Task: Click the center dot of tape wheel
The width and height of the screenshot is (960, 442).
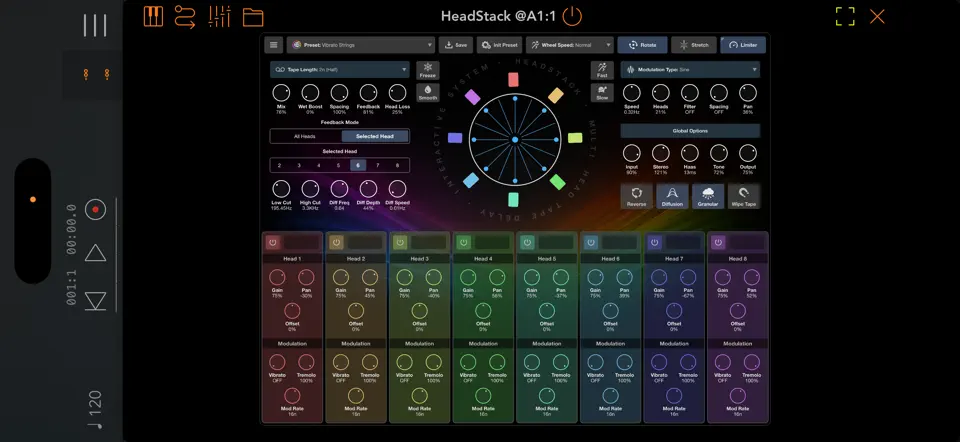Action: (515, 140)
